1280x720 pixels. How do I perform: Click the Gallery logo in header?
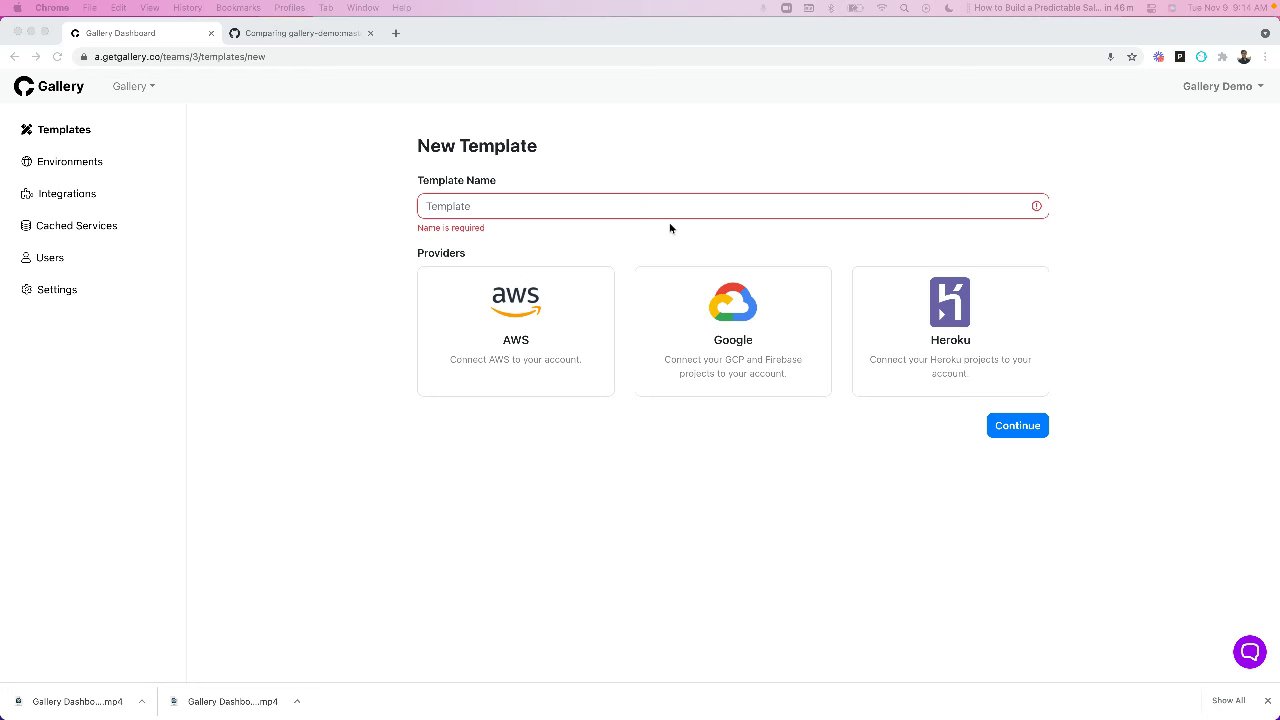pyautogui.click(x=49, y=86)
